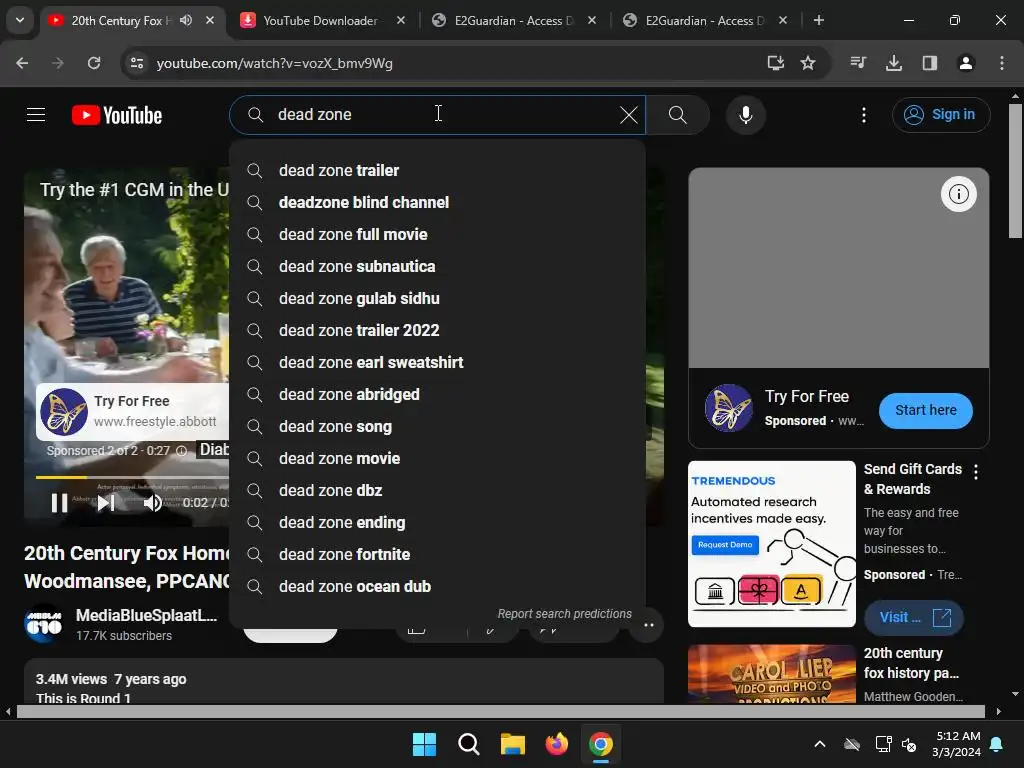The image size is (1024, 768).
Task: Open the YouTube hamburger guide menu
Action: 36,115
